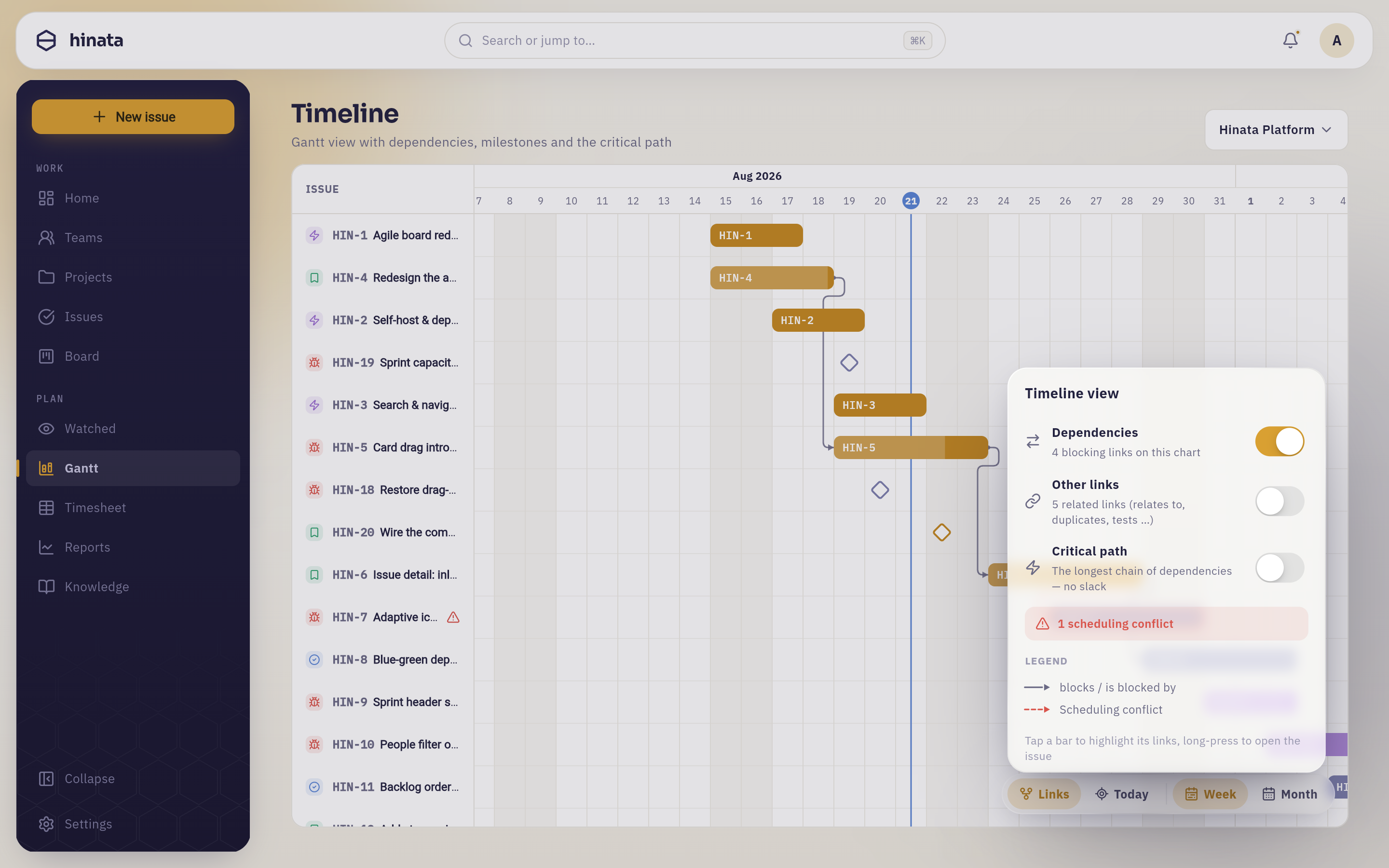The width and height of the screenshot is (1389, 868).
Task: Click the Reports chart icon
Action: coord(46,548)
